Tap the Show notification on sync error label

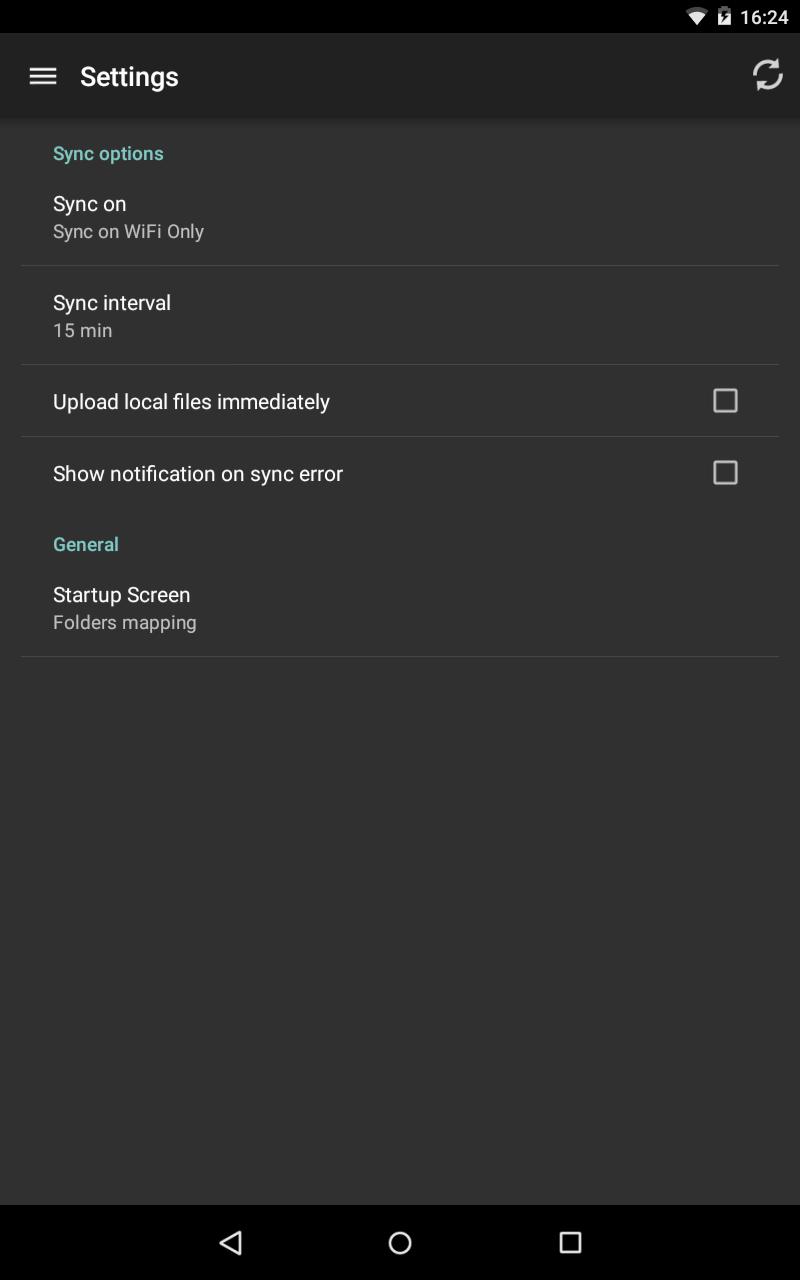[x=198, y=473]
